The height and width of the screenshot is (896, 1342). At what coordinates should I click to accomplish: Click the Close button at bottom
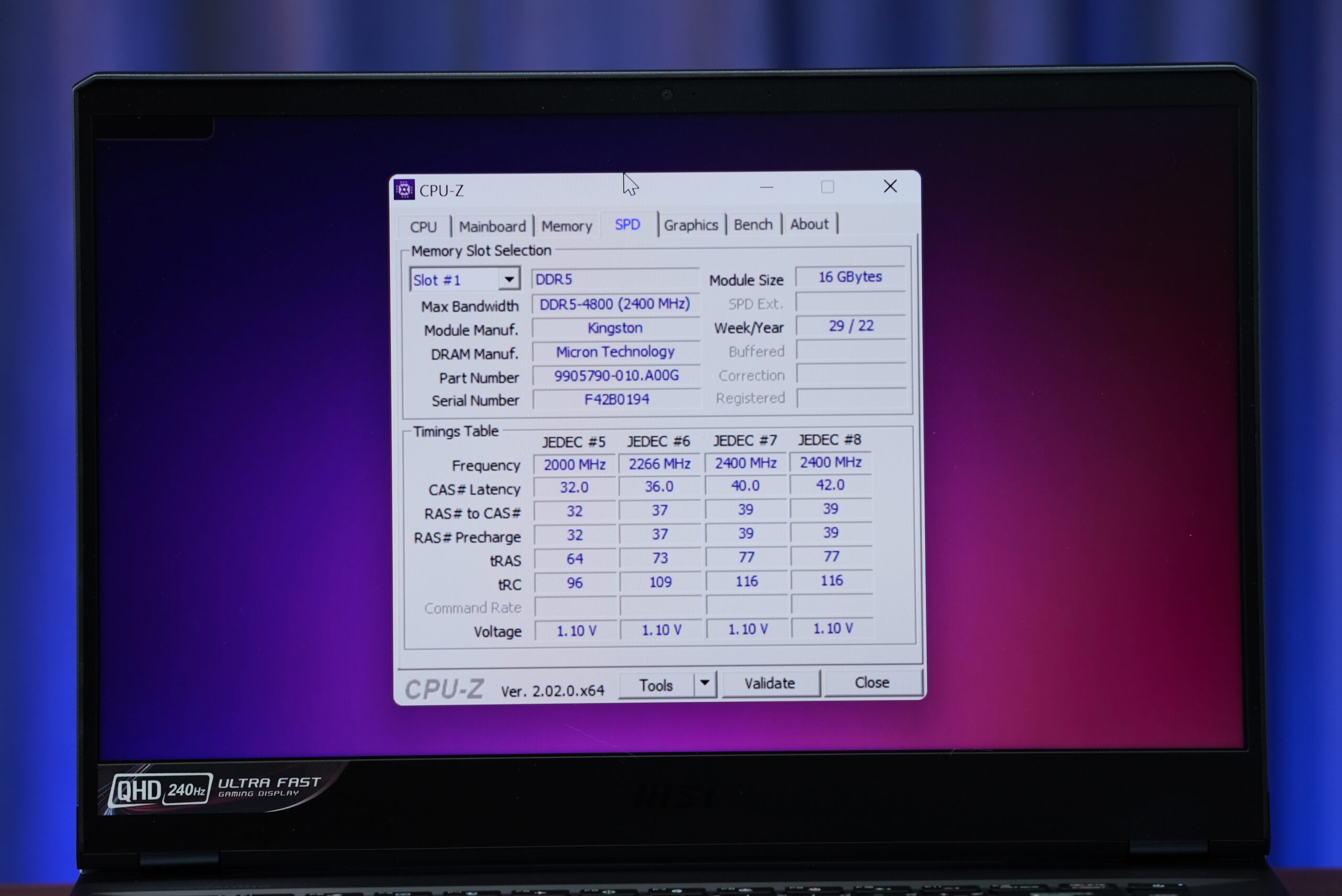(x=872, y=682)
